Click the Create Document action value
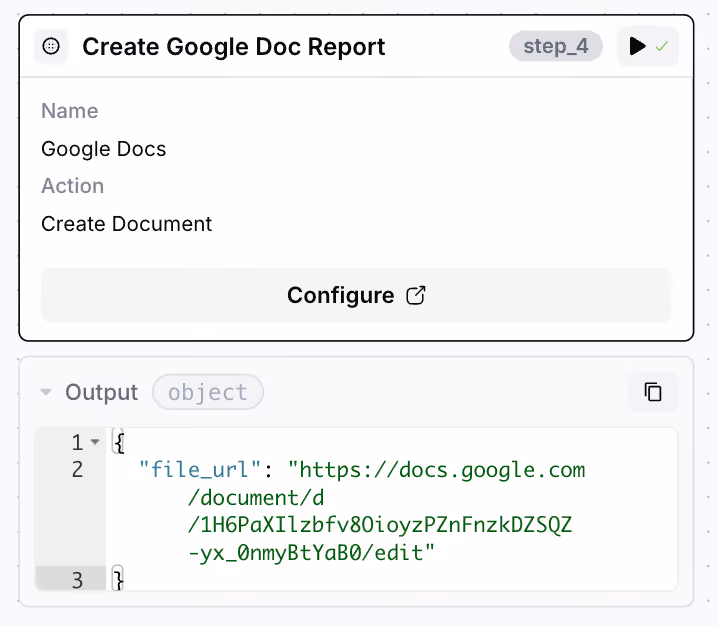Screen dimensions: 718x626 [126, 224]
